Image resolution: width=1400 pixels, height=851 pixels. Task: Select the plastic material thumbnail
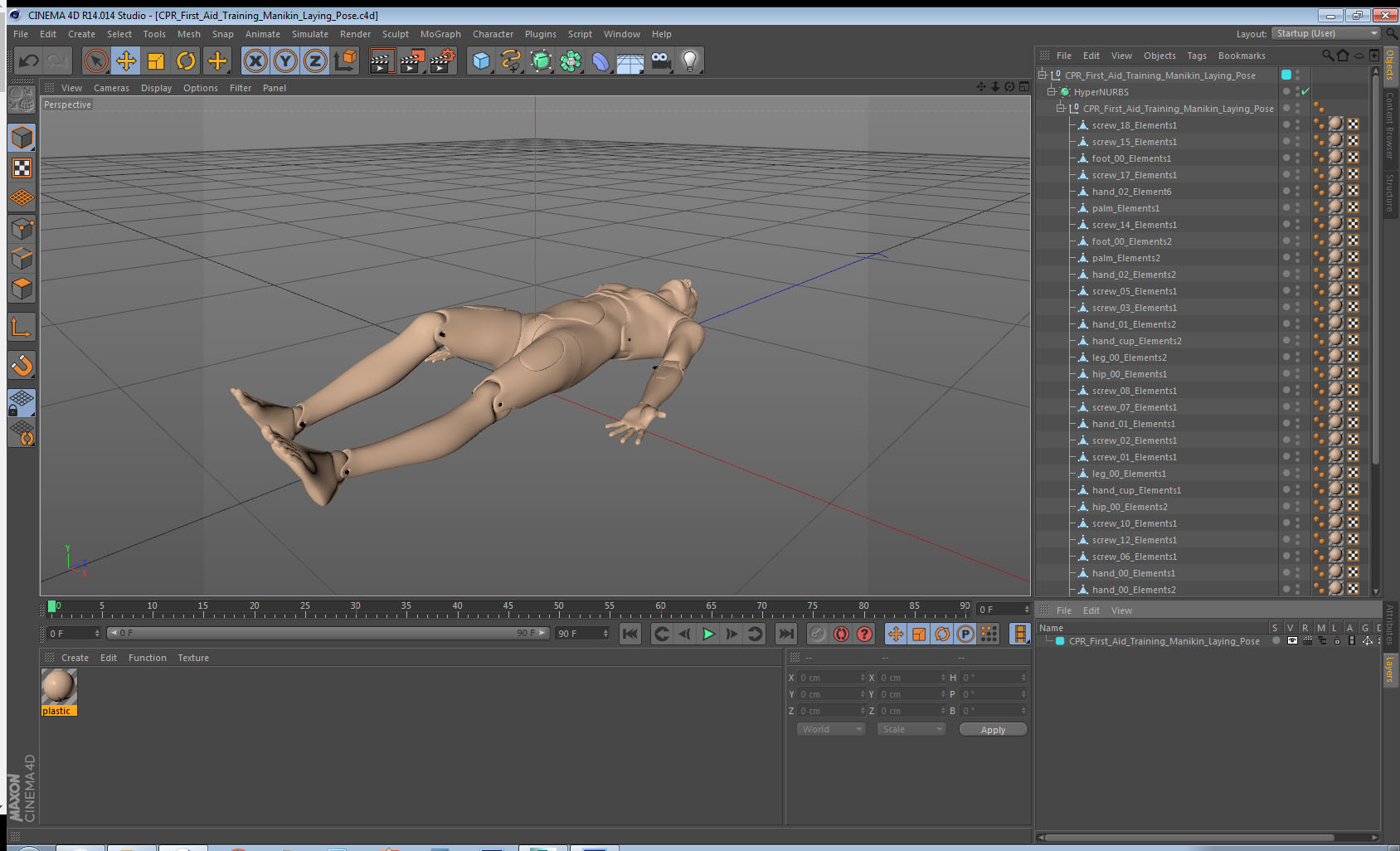click(59, 687)
